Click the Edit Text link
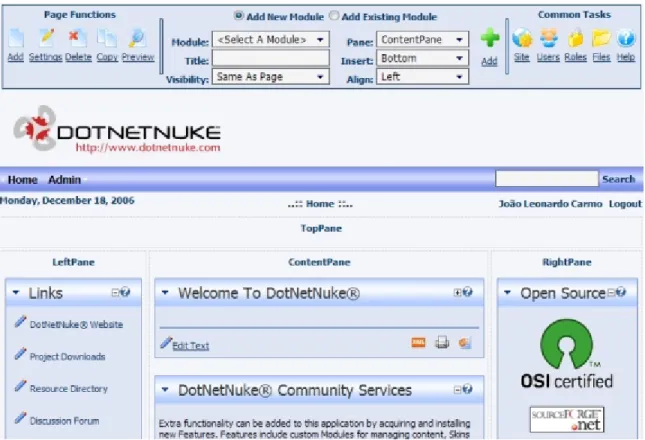Screen dimensions: 645x440 (x=190, y=346)
